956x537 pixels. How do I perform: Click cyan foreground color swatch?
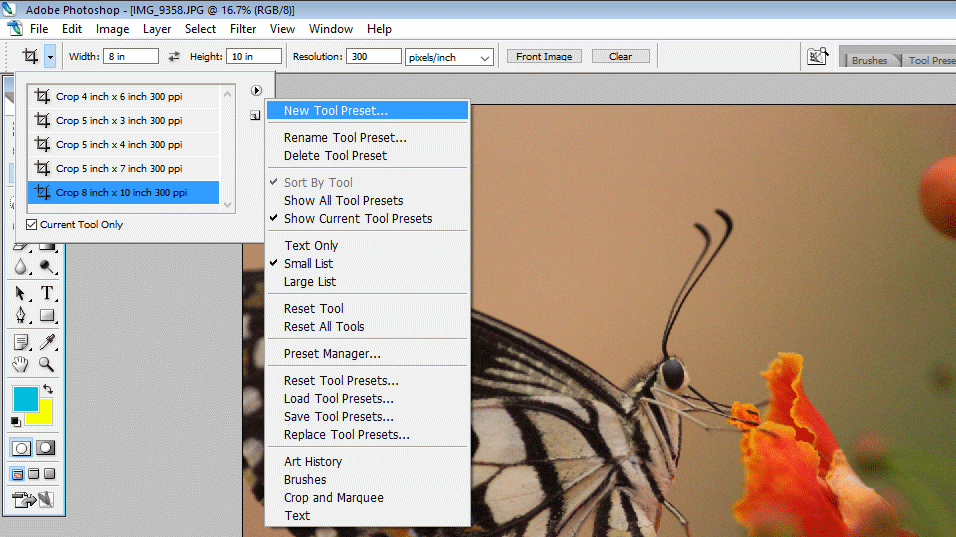26,399
